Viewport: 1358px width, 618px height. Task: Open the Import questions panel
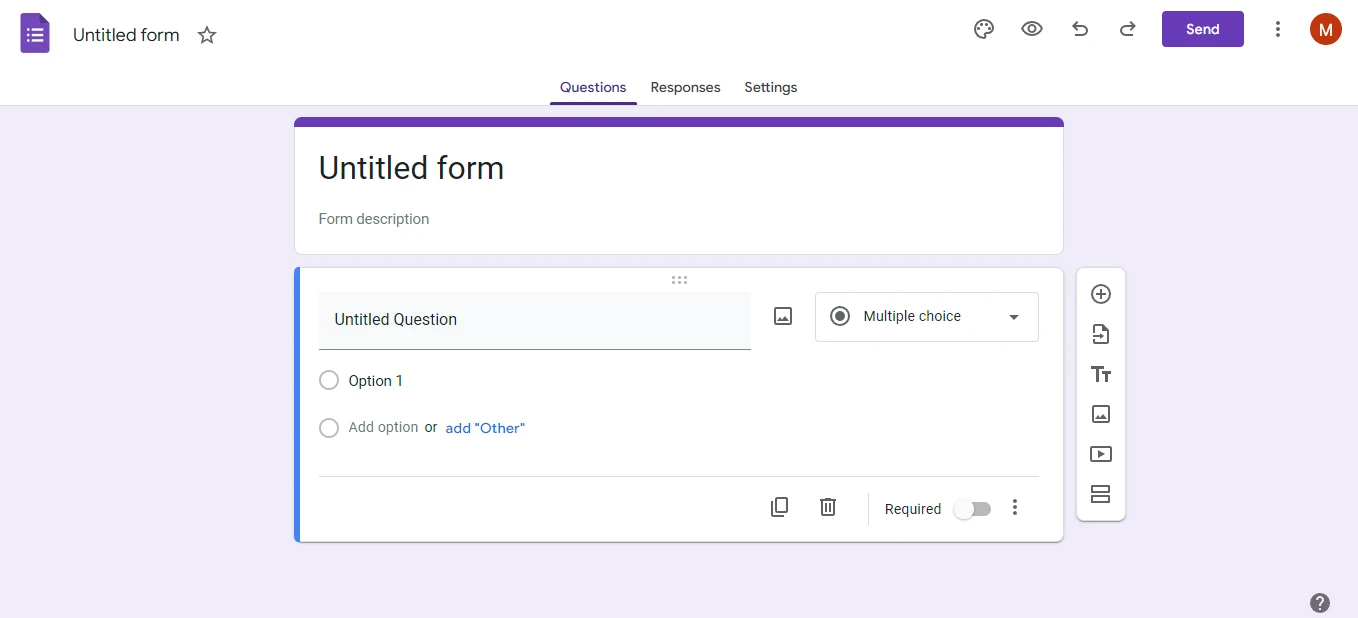click(1101, 334)
